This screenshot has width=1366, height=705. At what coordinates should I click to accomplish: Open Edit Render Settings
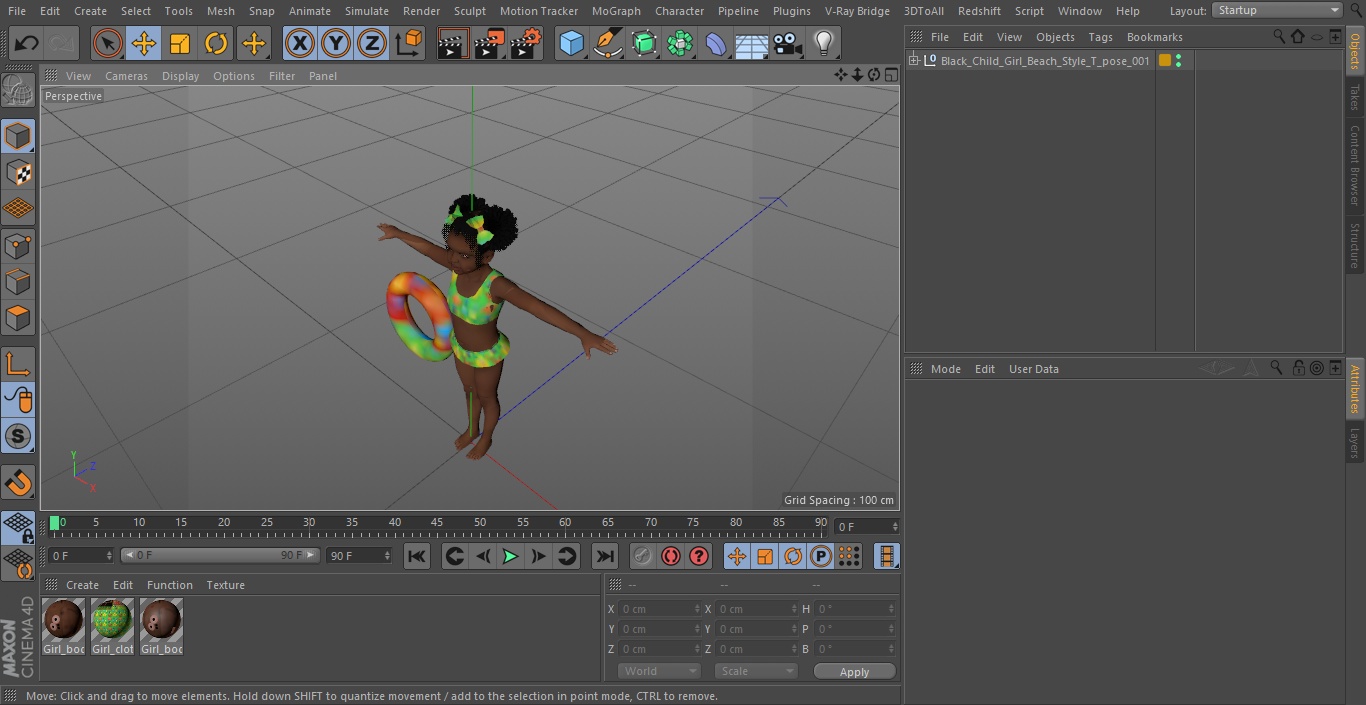pyautogui.click(x=526, y=43)
